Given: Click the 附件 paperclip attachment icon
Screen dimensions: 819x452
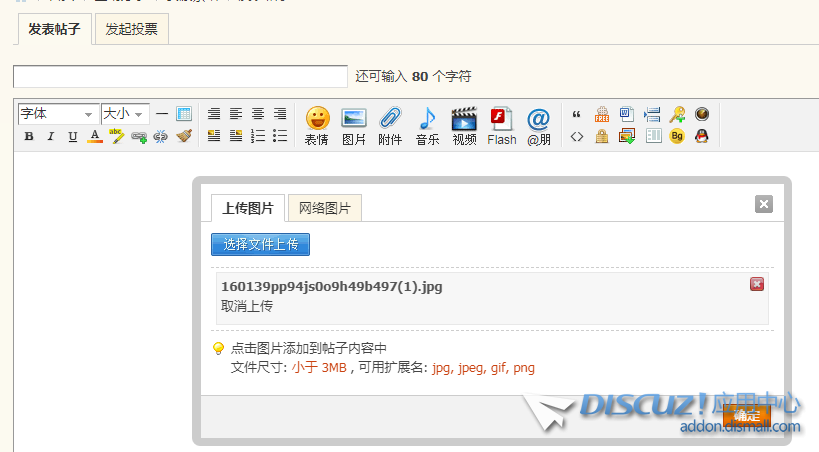Looking at the screenshot, I should click(390, 126).
